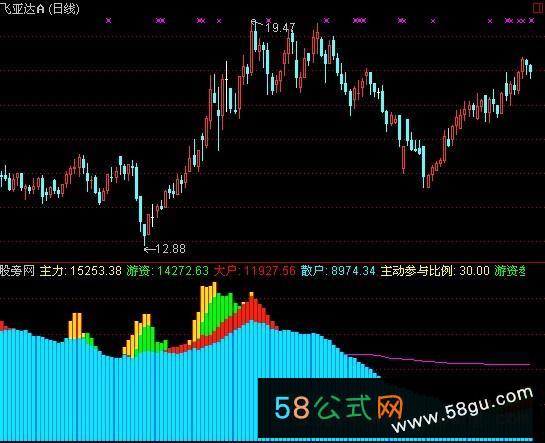Click the 主动参与比例: 30.00 label
Screen dimensions: 545x443
coord(435,271)
